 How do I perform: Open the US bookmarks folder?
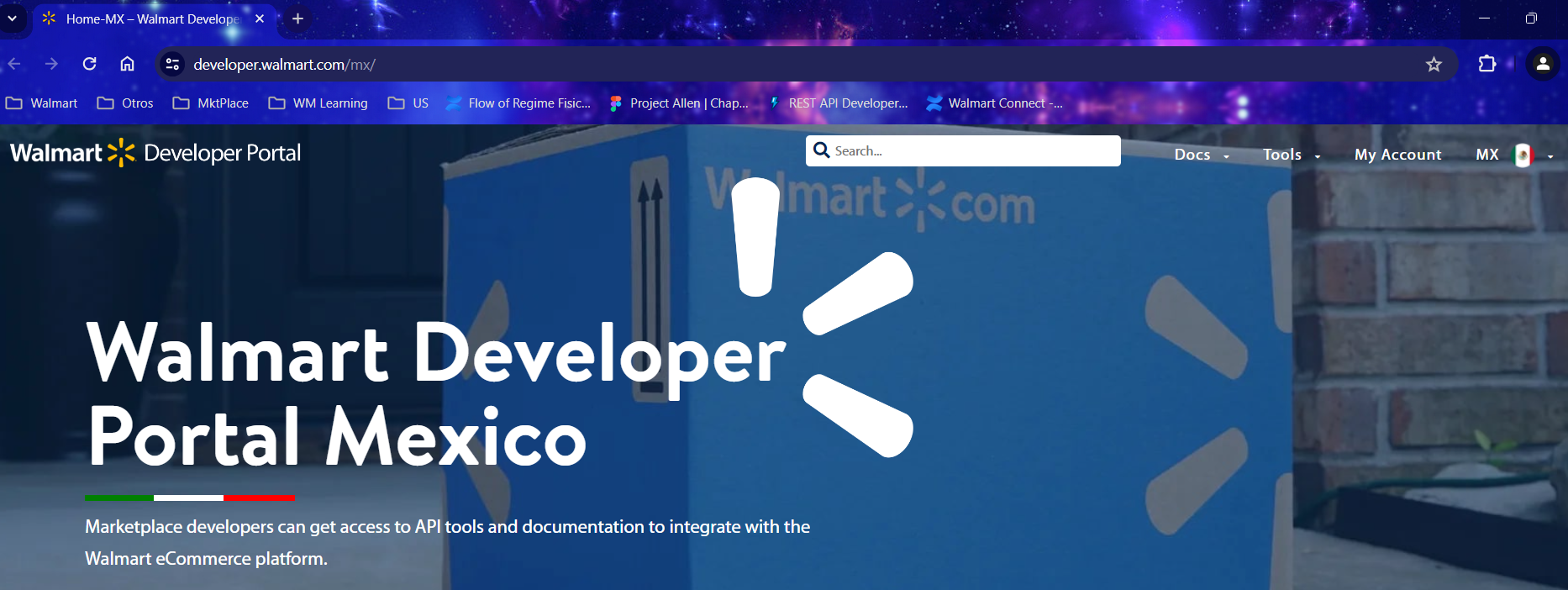click(x=408, y=103)
